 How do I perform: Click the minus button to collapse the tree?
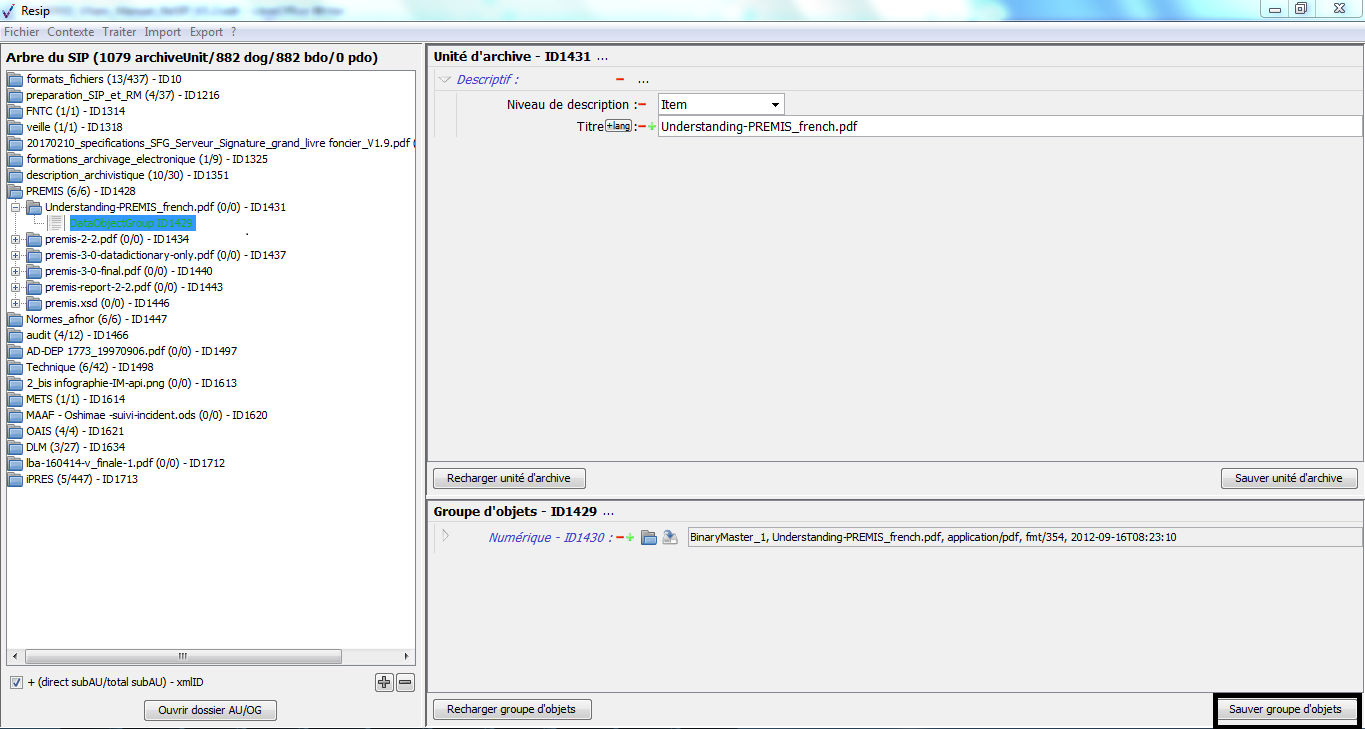pyautogui.click(x=405, y=683)
